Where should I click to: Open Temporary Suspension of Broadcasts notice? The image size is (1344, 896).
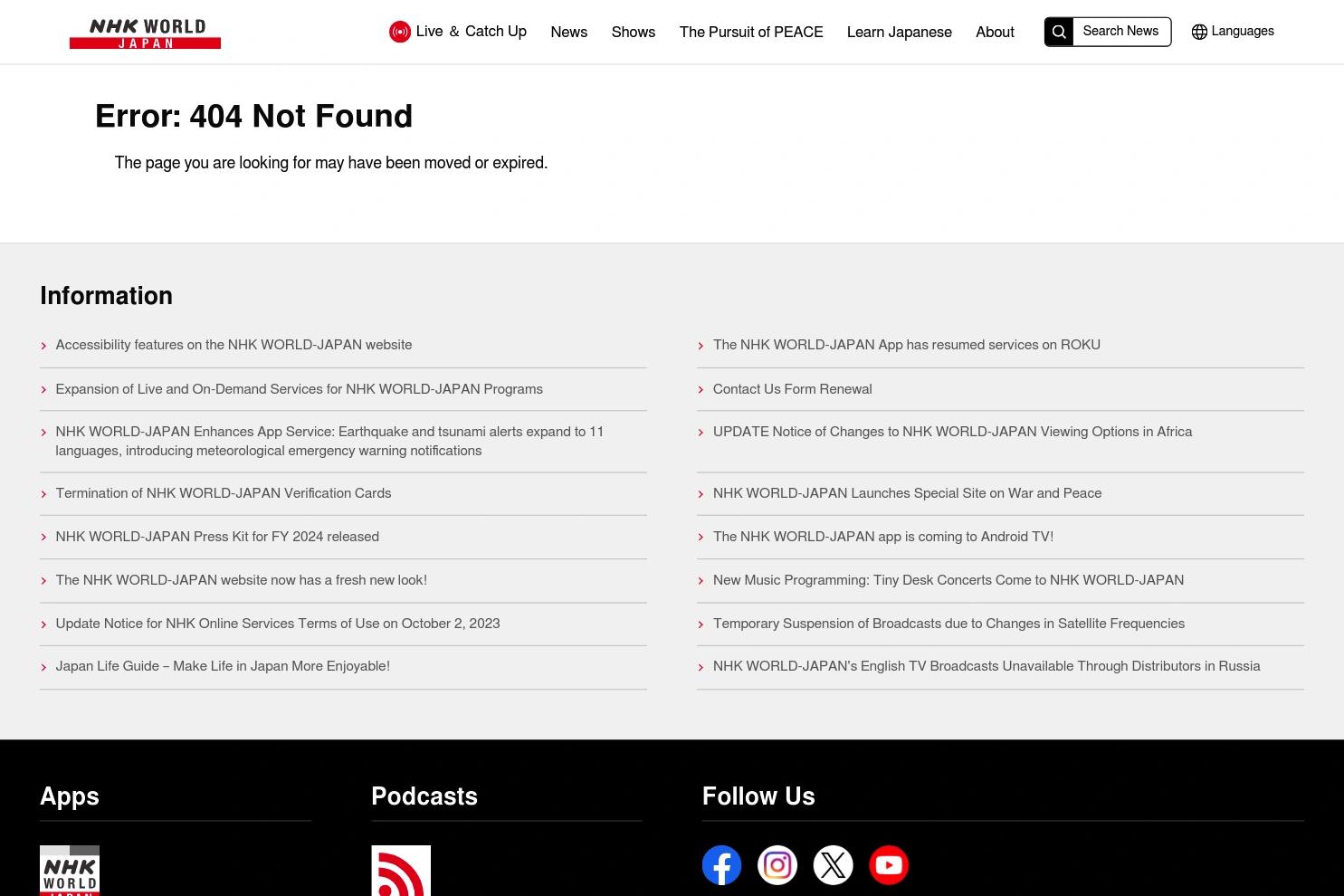point(949,624)
